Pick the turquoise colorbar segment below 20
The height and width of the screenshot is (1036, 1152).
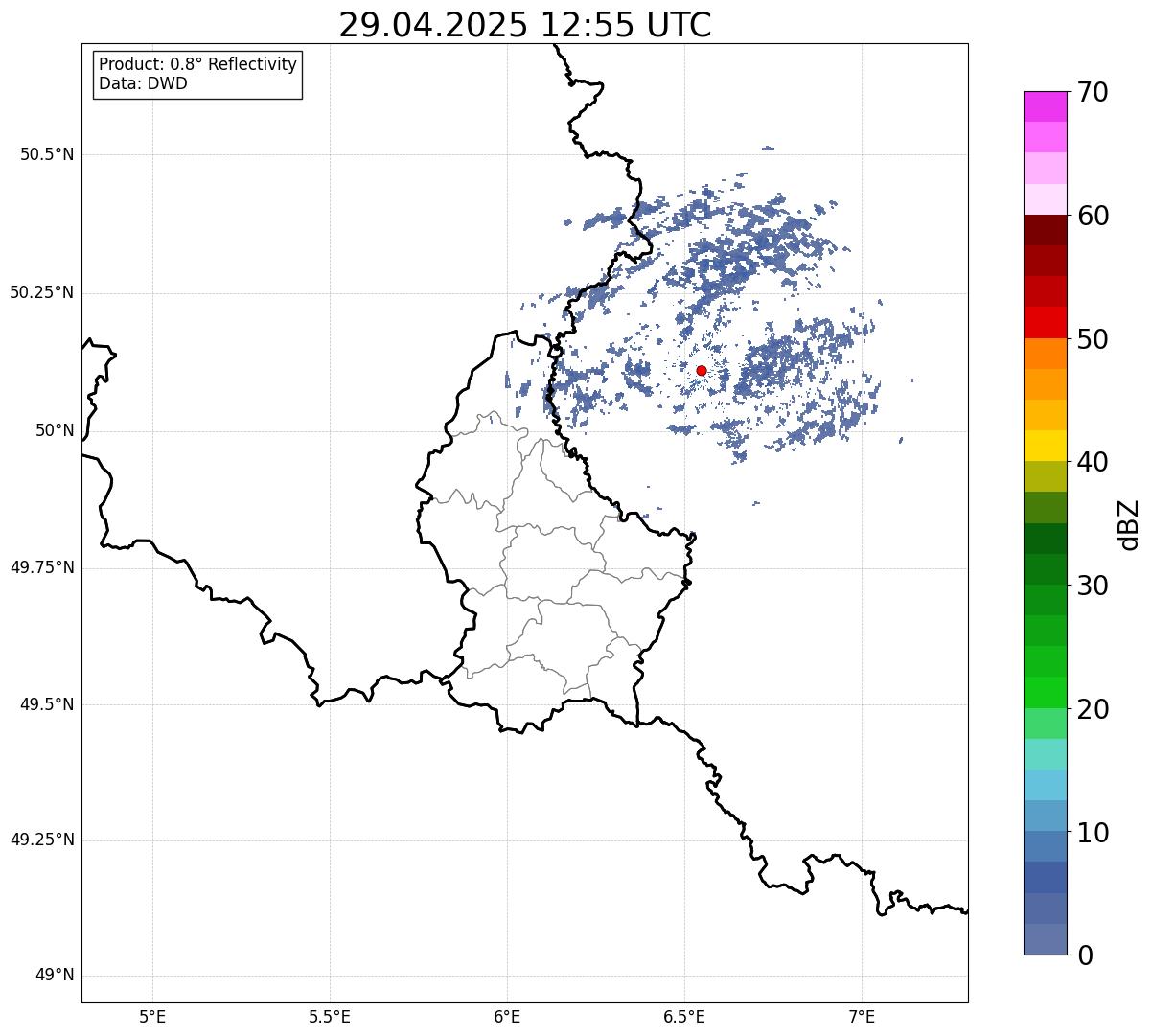(1045, 754)
